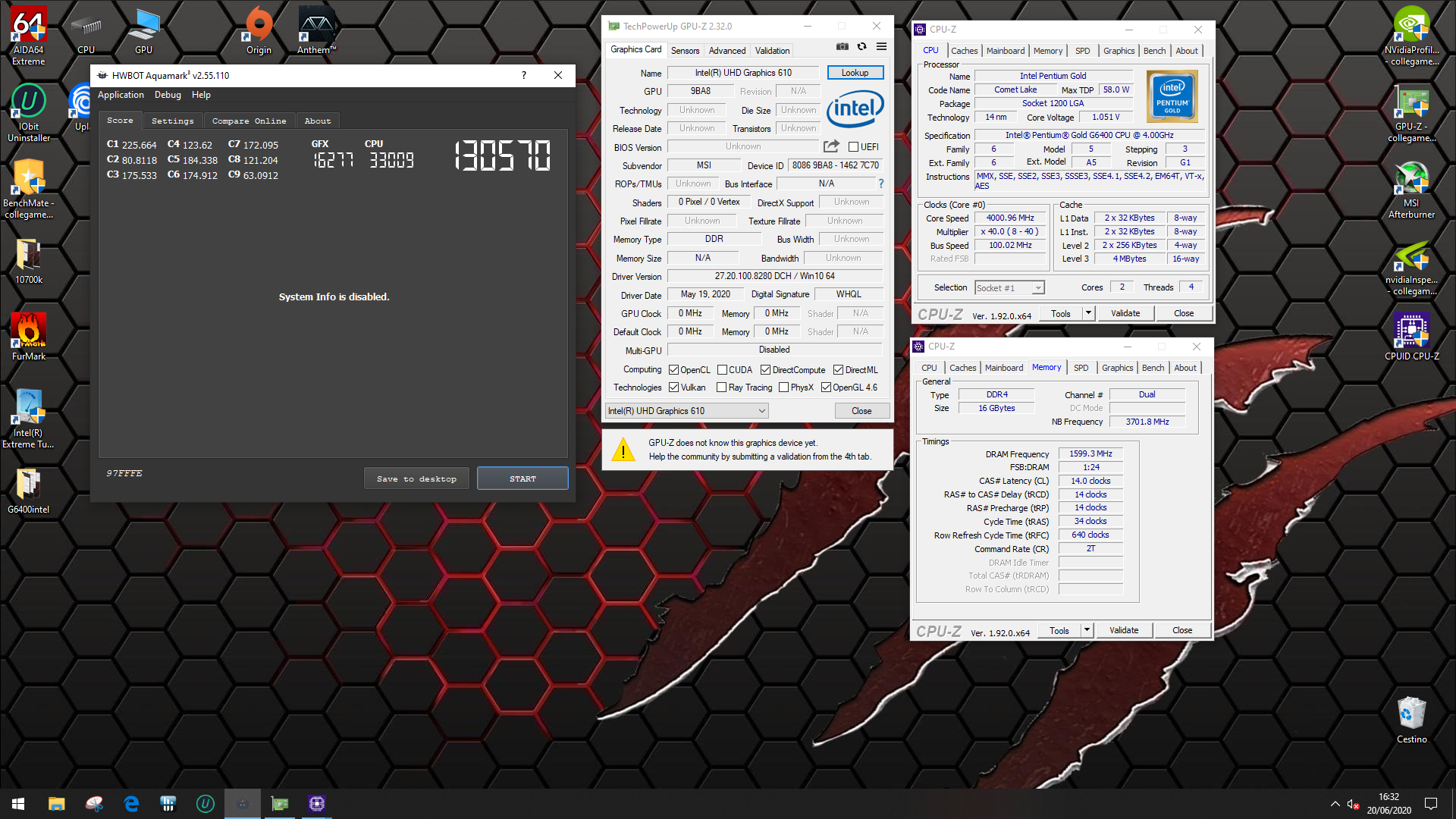Launch FurMark from desktop
This screenshot has height=819, width=1456.
point(29,337)
